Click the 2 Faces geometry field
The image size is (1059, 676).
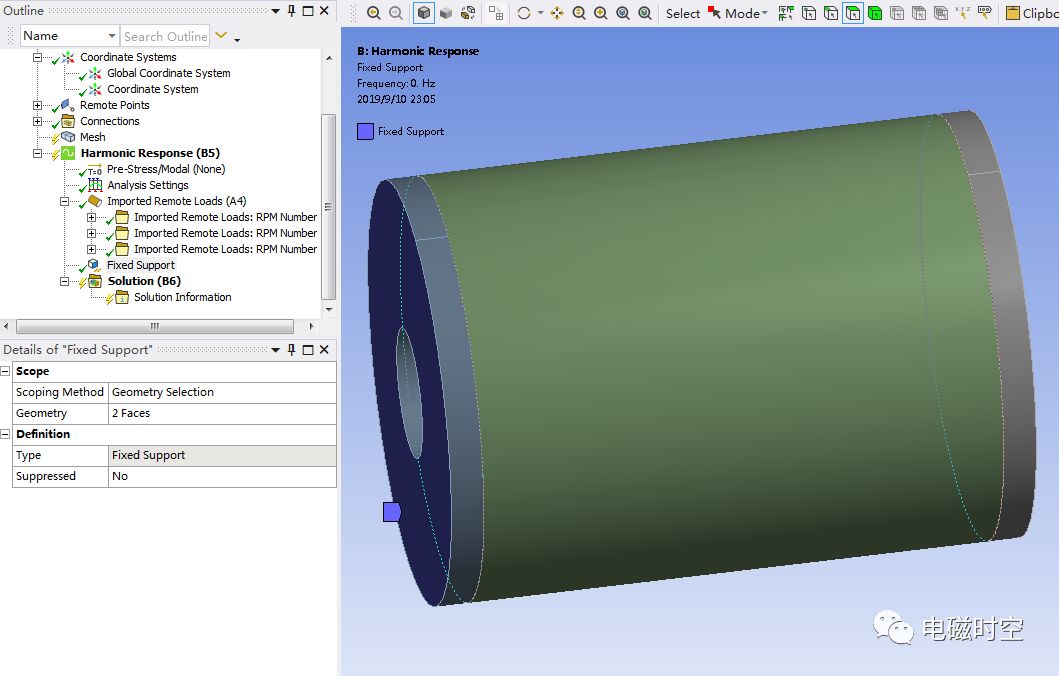(x=222, y=413)
